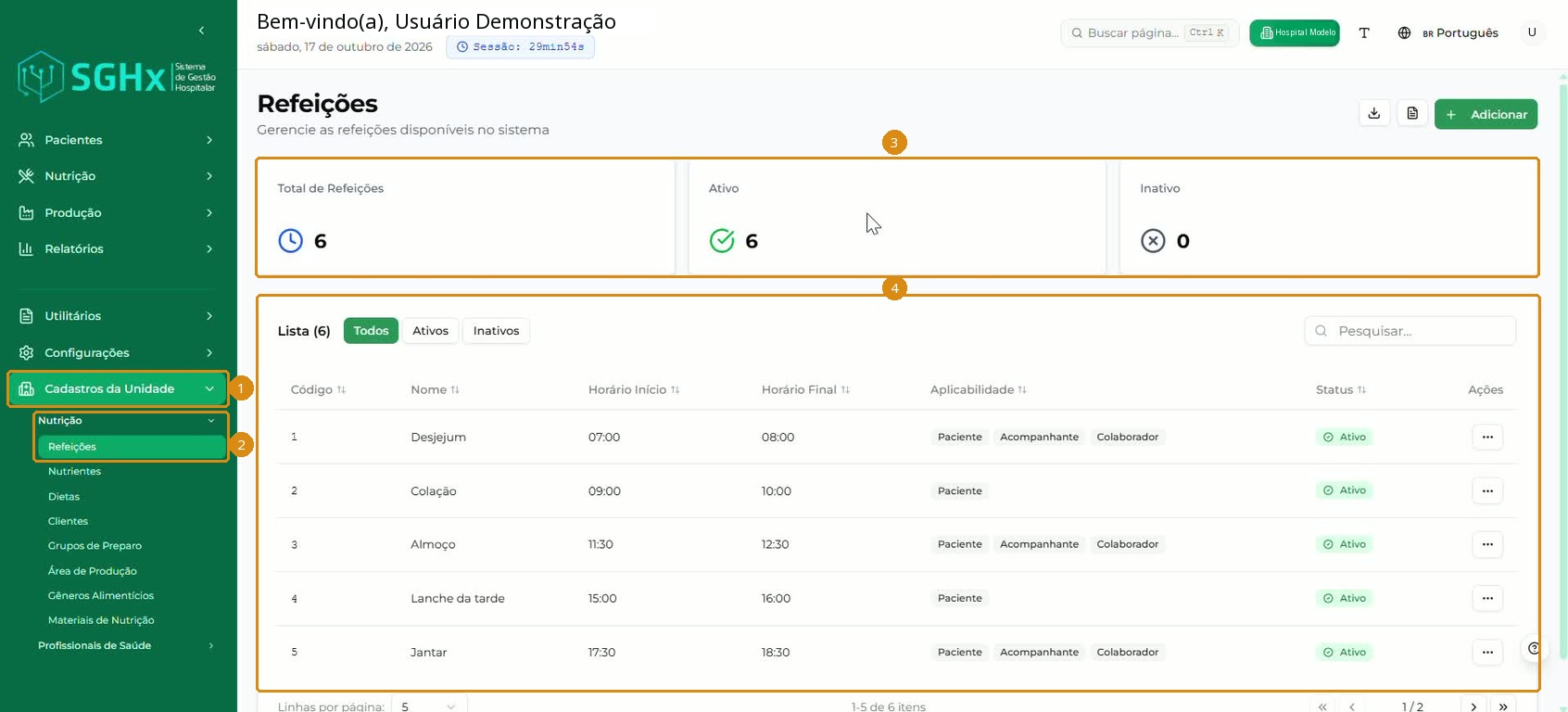Filter the list by Ativos

point(430,331)
